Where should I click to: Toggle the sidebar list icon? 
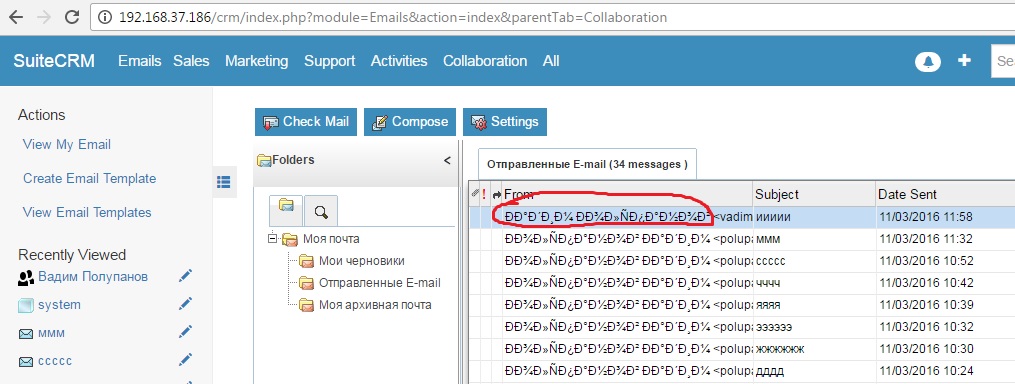(223, 182)
